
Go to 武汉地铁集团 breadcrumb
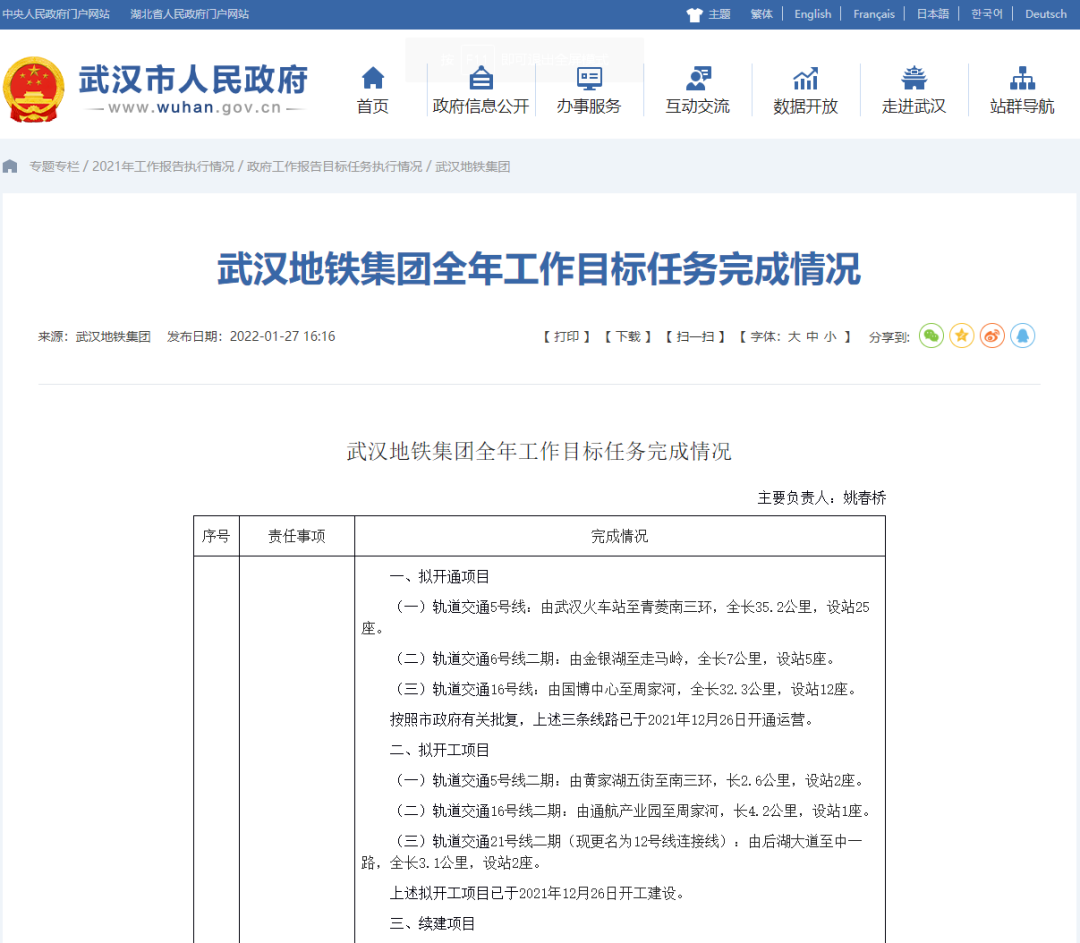click(x=472, y=167)
